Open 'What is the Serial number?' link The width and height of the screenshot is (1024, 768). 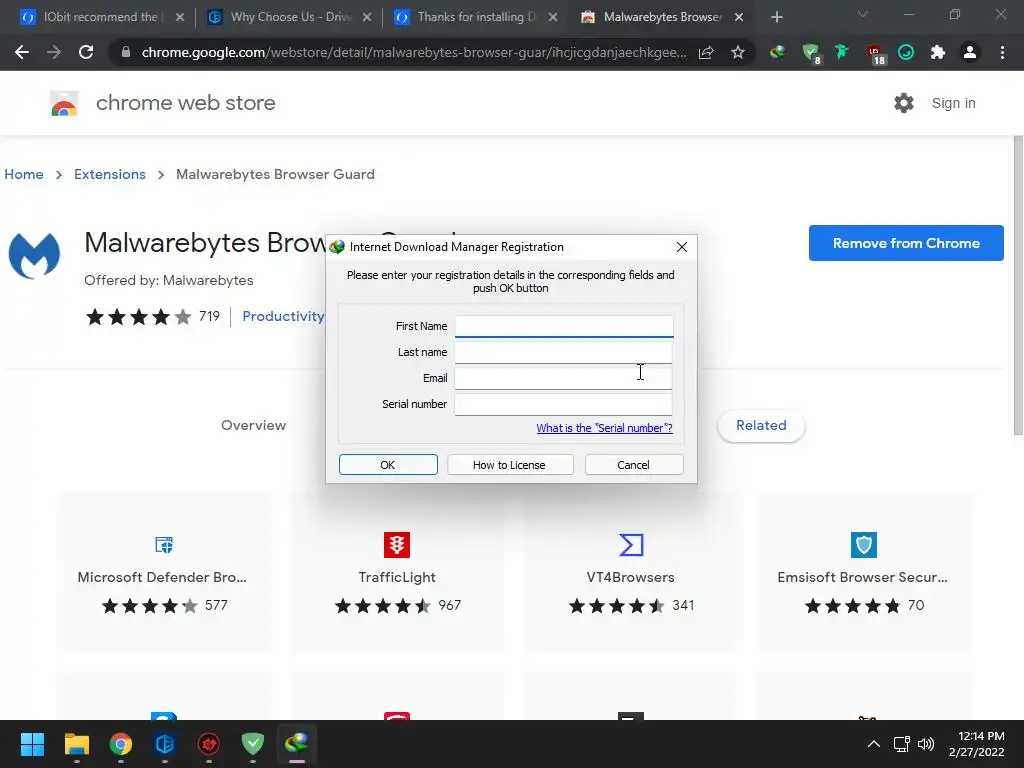604,428
